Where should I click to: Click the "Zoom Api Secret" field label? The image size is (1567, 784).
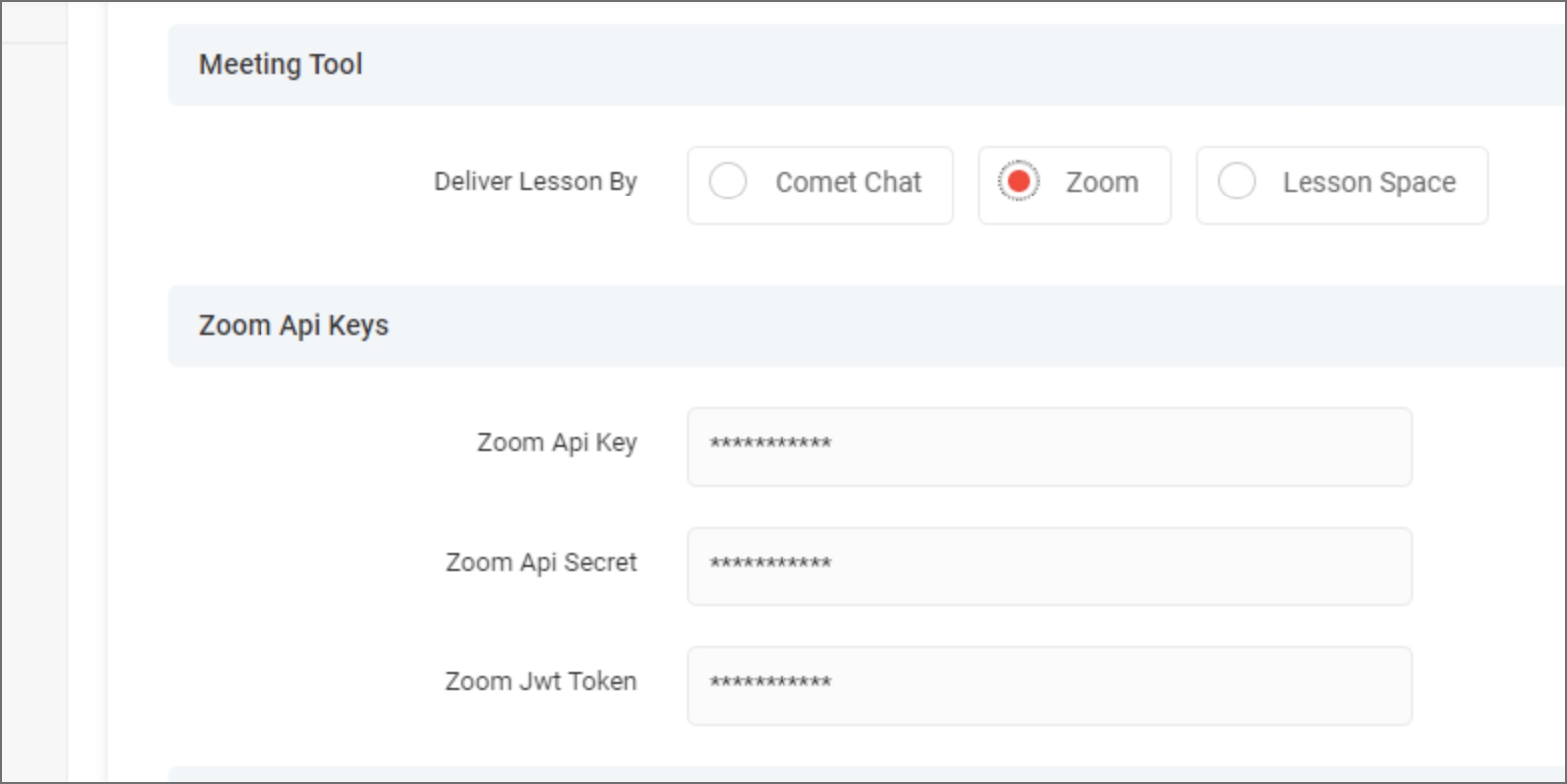(x=540, y=563)
